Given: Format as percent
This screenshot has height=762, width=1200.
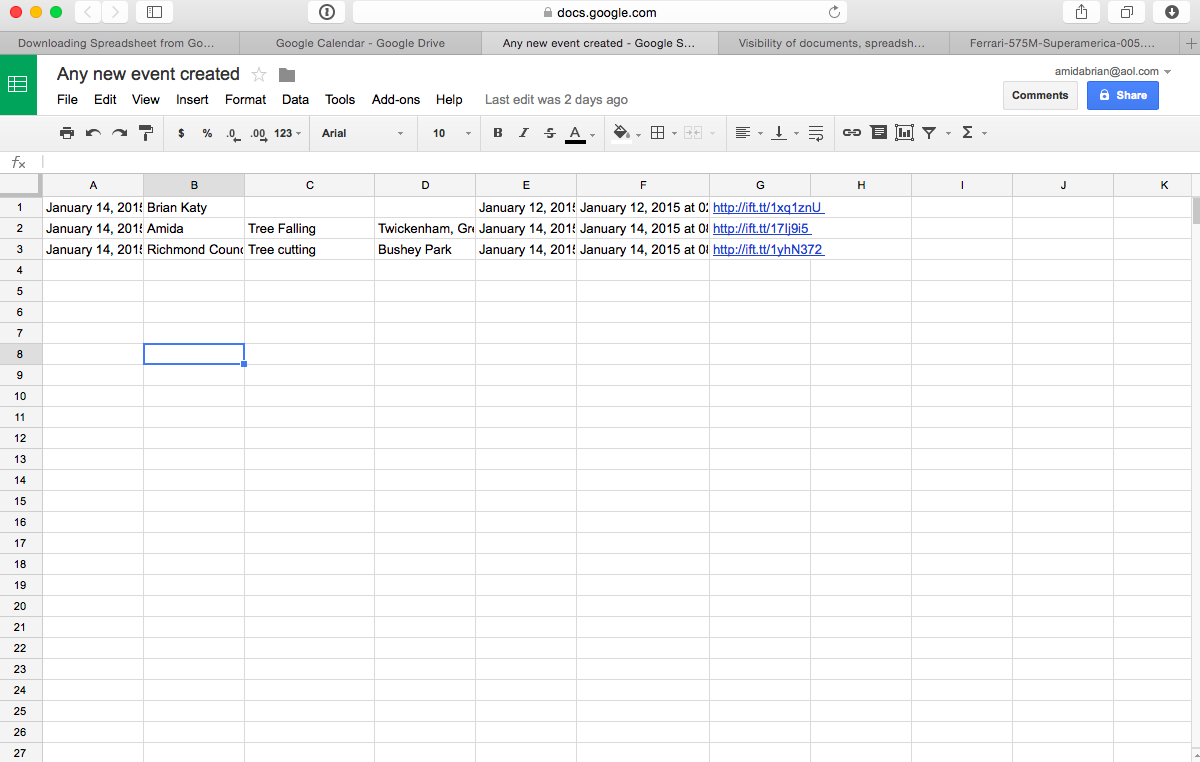Looking at the screenshot, I should tap(207, 133).
